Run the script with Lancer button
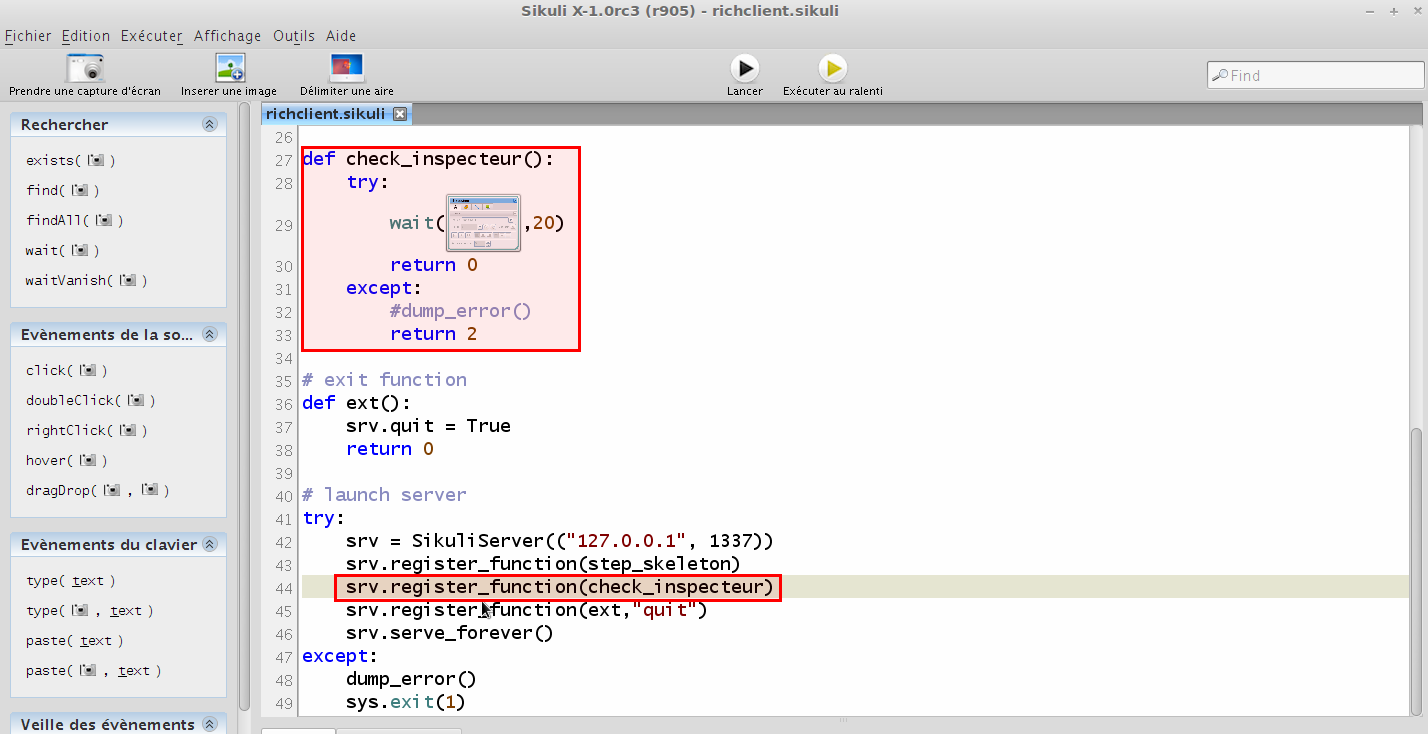The width and height of the screenshot is (1428, 734). tap(744, 69)
